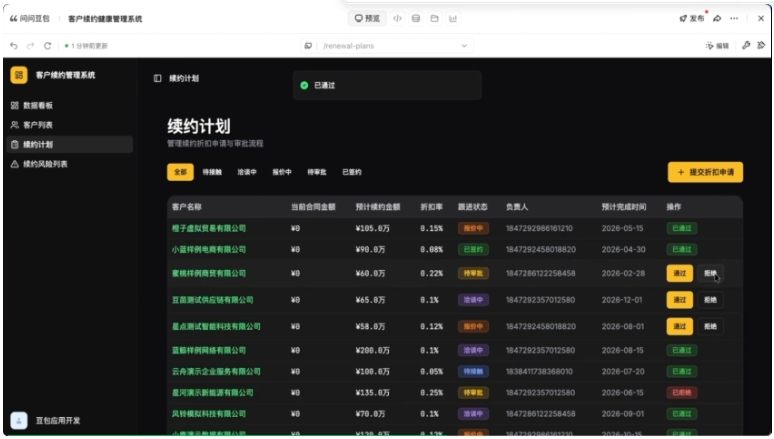774x439 pixels.
Task: Select the 待审批 filter tab
Action: pyautogui.click(x=317, y=172)
